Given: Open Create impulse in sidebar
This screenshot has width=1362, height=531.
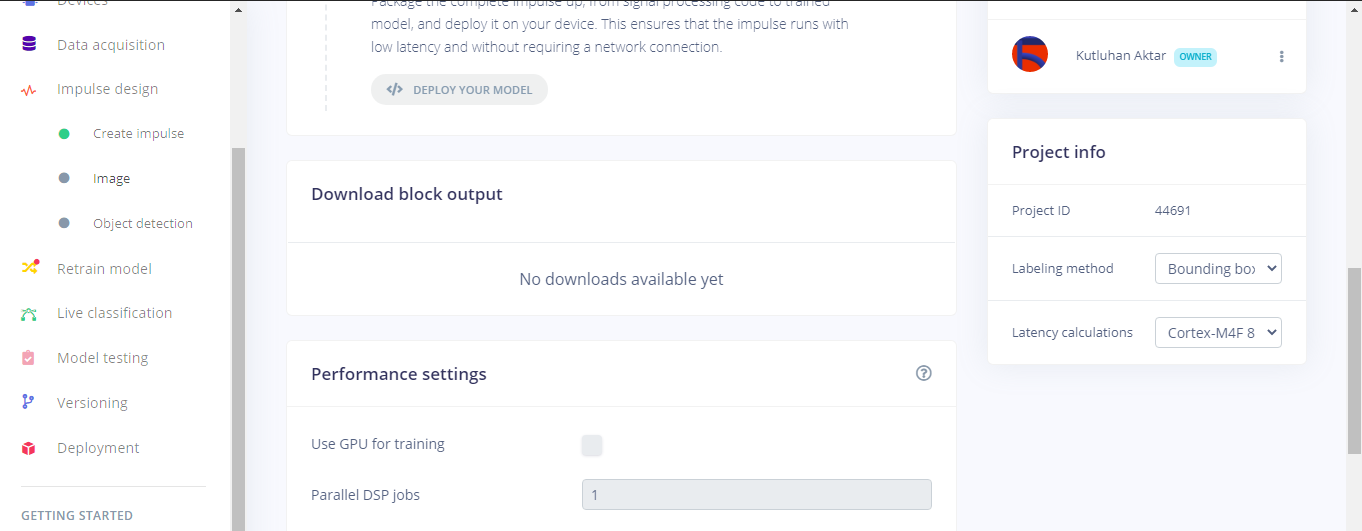Looking at the screenshot, I should click(x=138, y=134).
